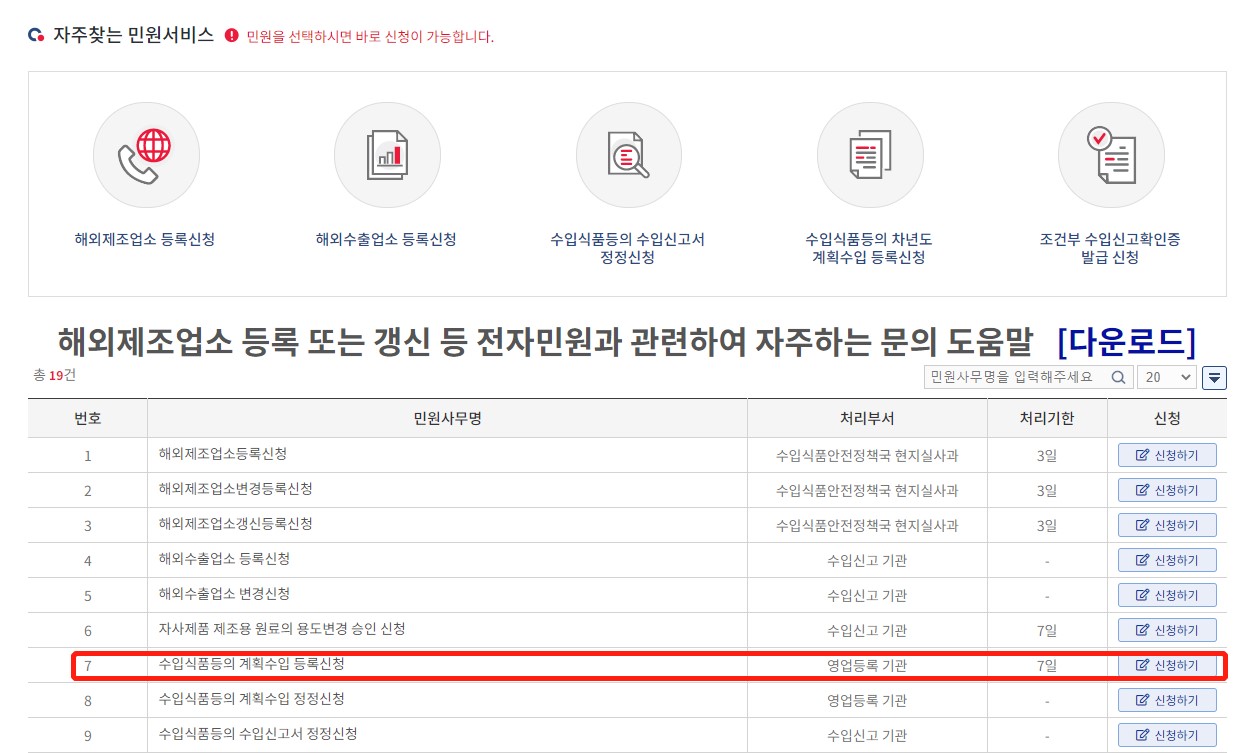Click 신청하기 for row 9 수입신고서 정정신청
This screenshot has width=1242, height=753.
tap(1167, 736)
